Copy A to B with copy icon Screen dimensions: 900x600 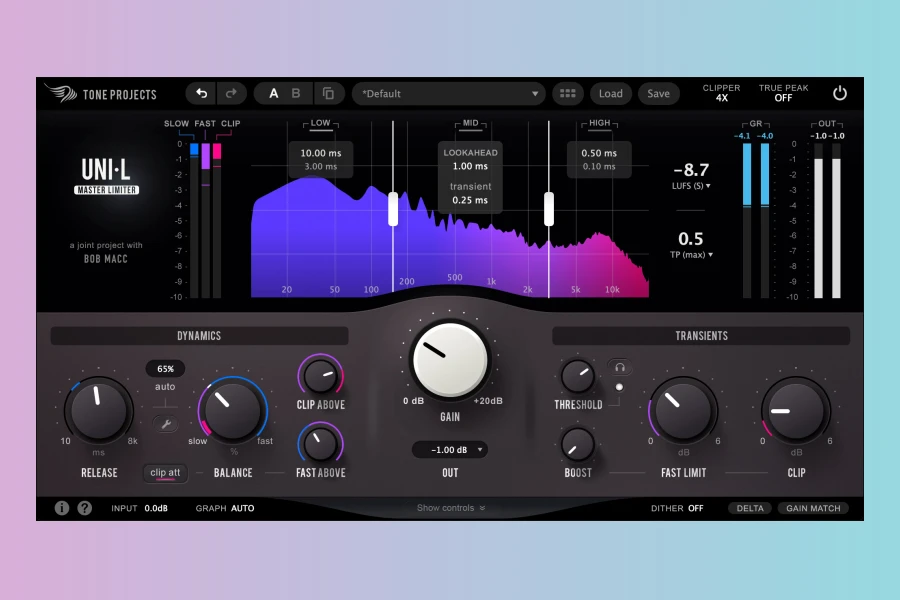coord(328,94)
